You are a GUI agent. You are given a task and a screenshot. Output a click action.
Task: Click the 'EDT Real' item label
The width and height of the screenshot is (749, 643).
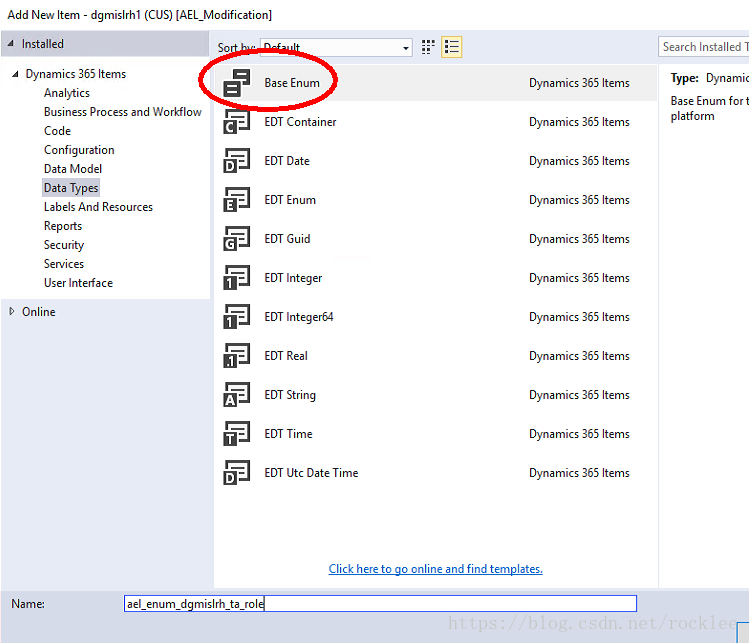286,356
